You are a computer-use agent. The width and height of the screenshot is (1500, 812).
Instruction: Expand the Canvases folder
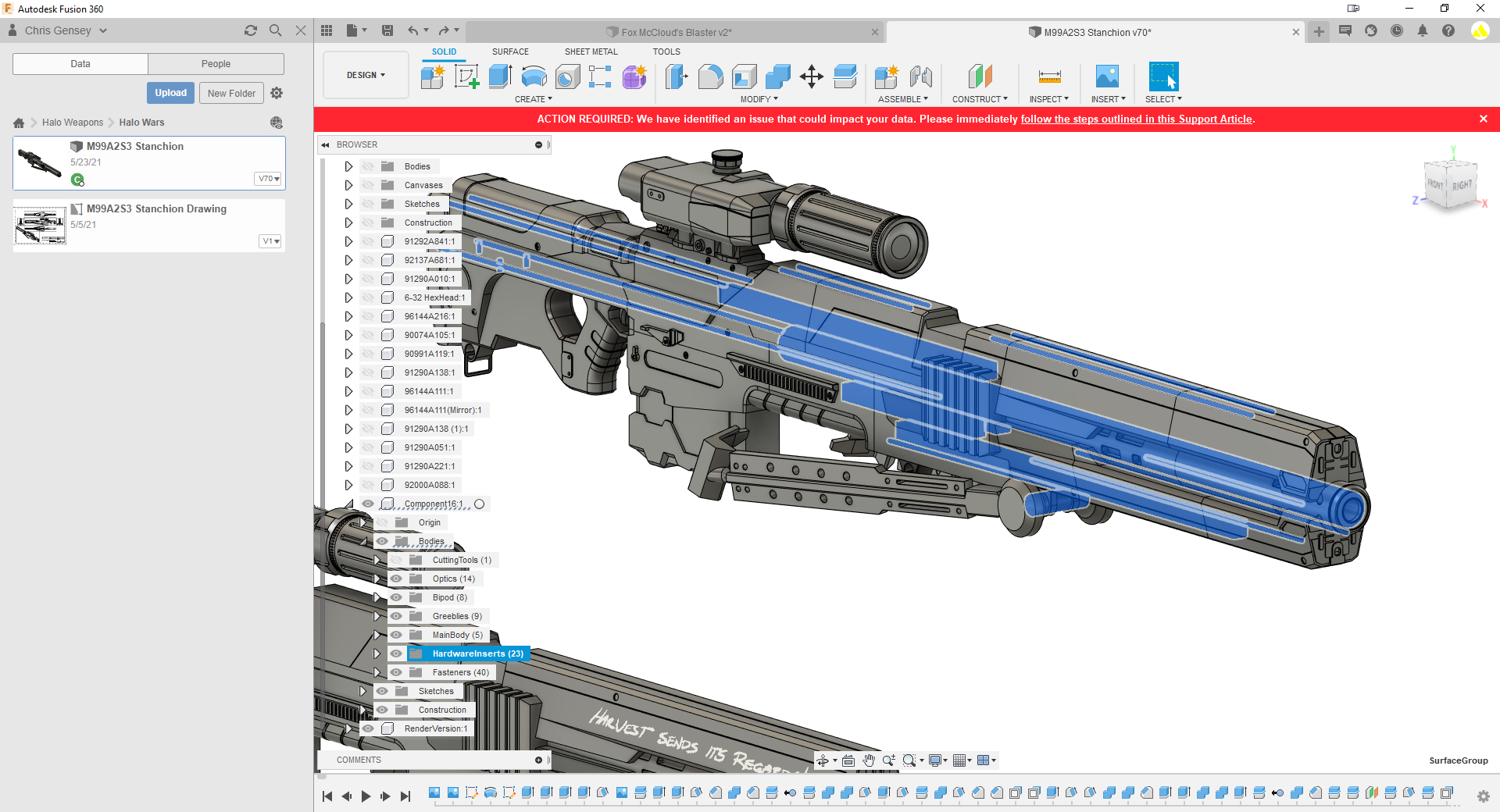(x=348, y=185)
